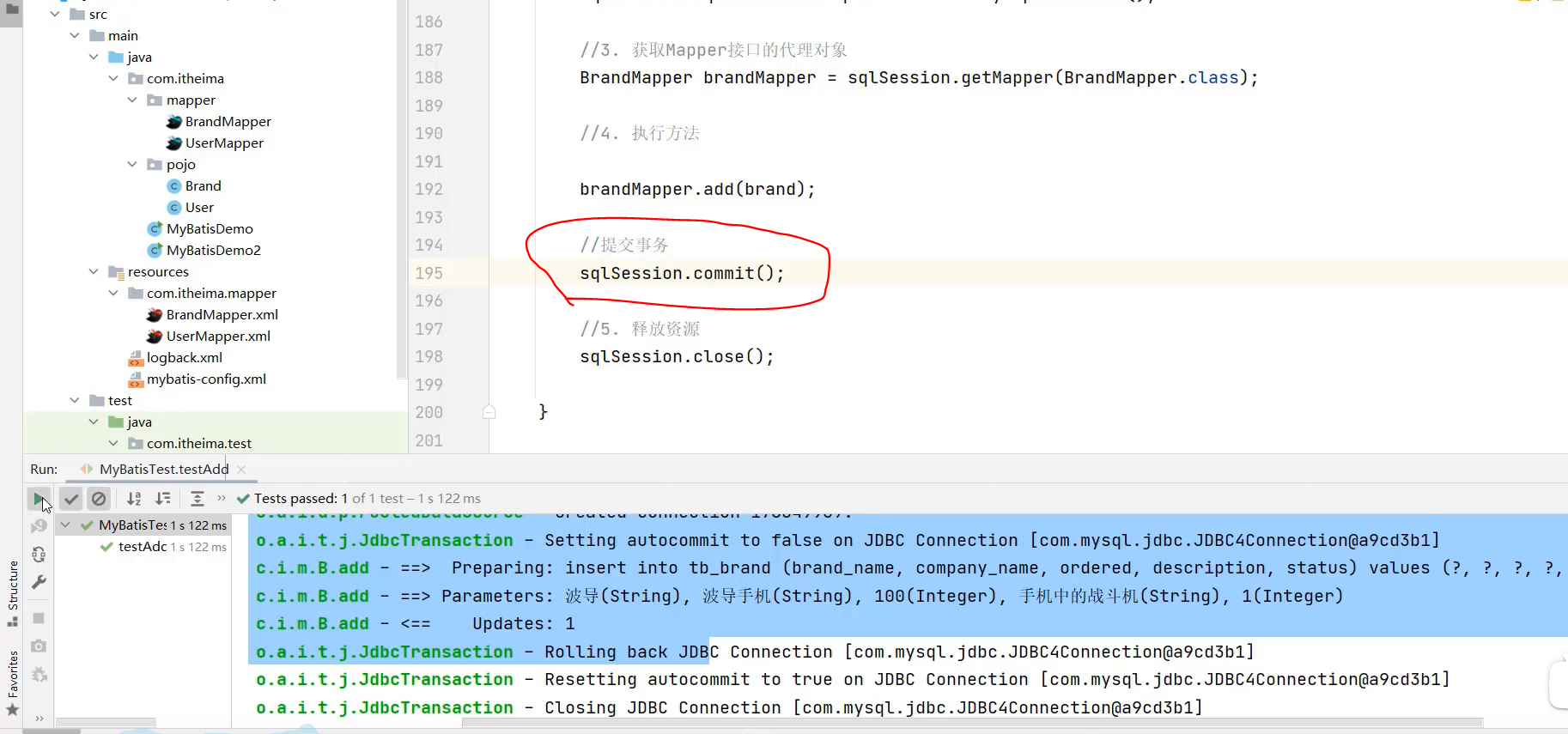Toggle the show passed tests checkmark button

(x=71, y=498)
